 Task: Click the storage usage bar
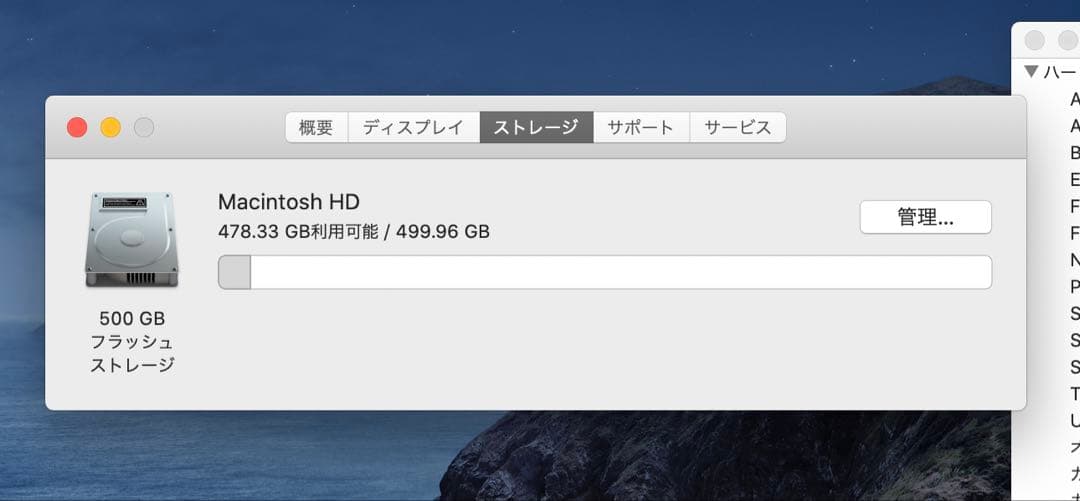[605, 272]
